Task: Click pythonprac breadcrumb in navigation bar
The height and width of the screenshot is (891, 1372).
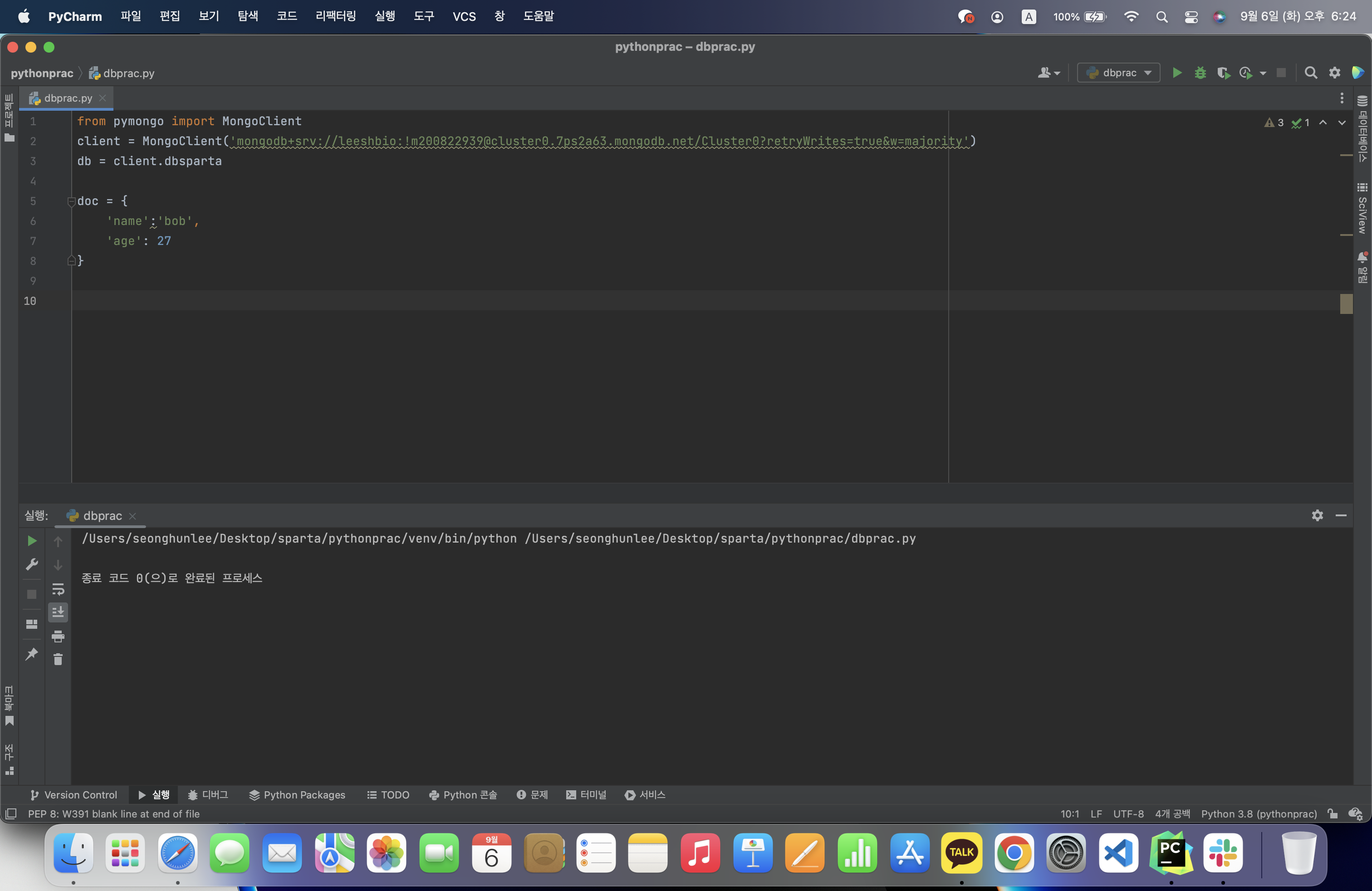Action: pos(42,73)
